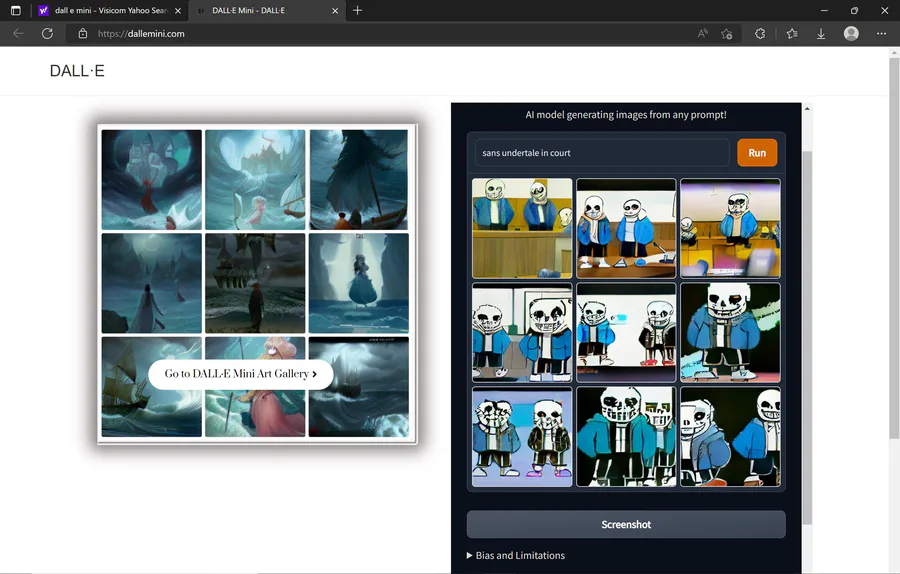Screen dimensions: 900x574
Task: Select the middle-right generated Sans image
Action: pyautogui.click(x=730, y=332)
